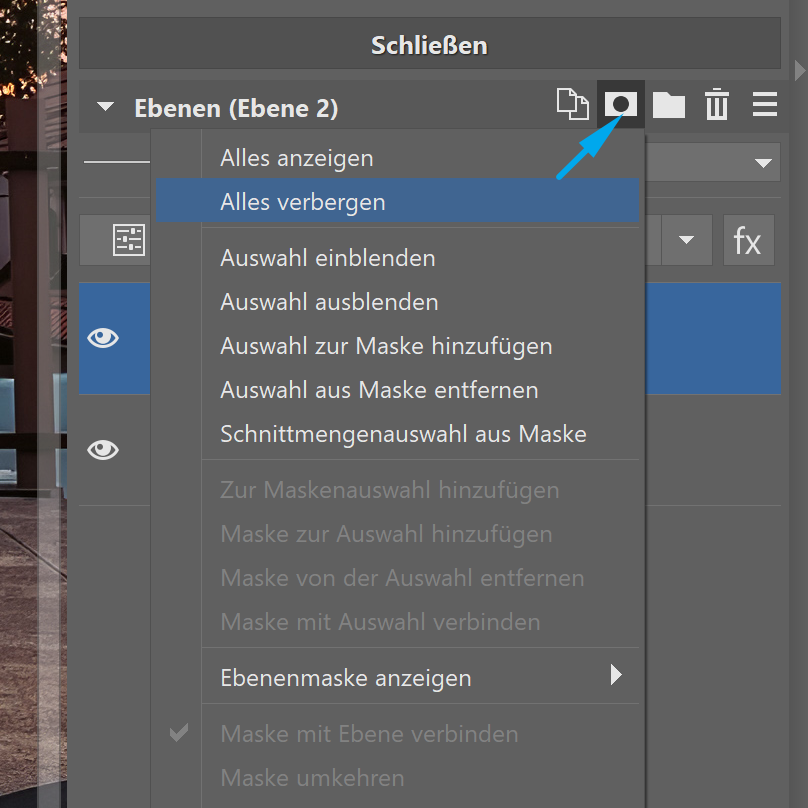Click the duplicate layer icon
Image resolution: width=808 pixels, height=808 pixels.
tap(572, 105)
